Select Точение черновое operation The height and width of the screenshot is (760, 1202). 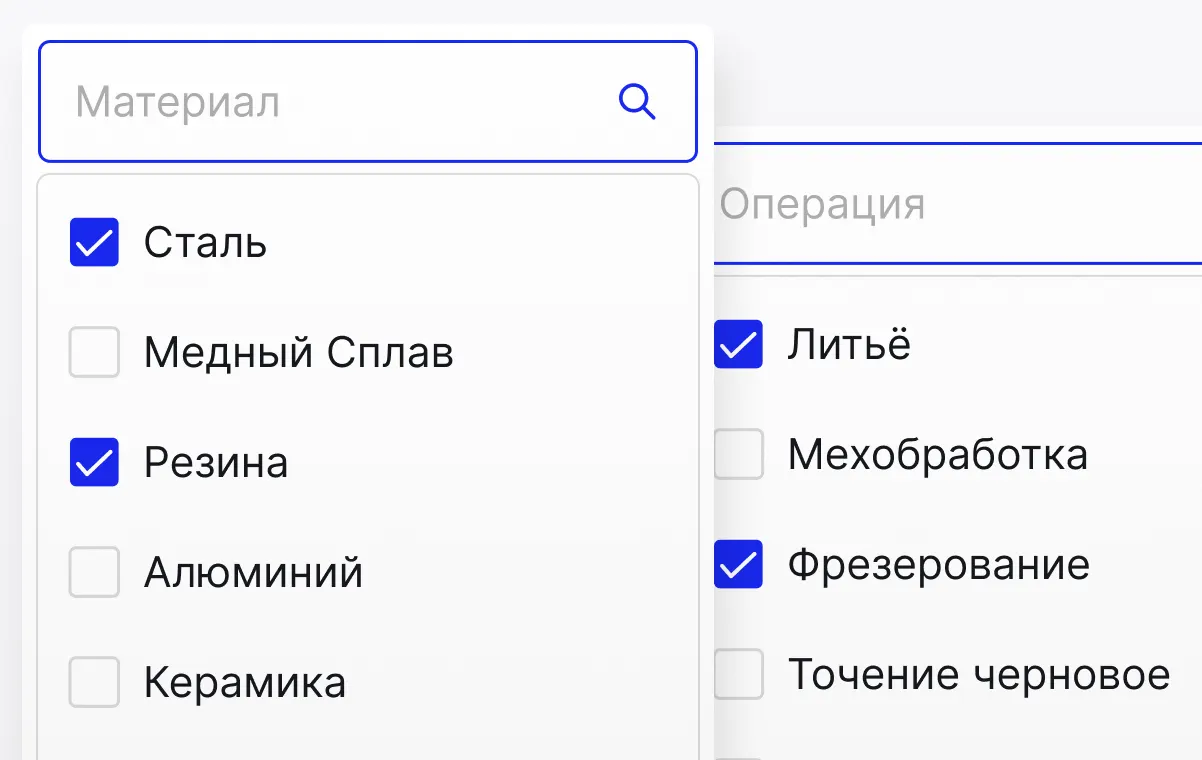pos(738,674)
